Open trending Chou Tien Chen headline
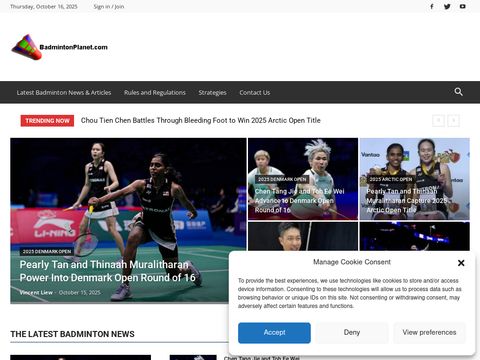The image size is (480, 360). coord(201,120)
